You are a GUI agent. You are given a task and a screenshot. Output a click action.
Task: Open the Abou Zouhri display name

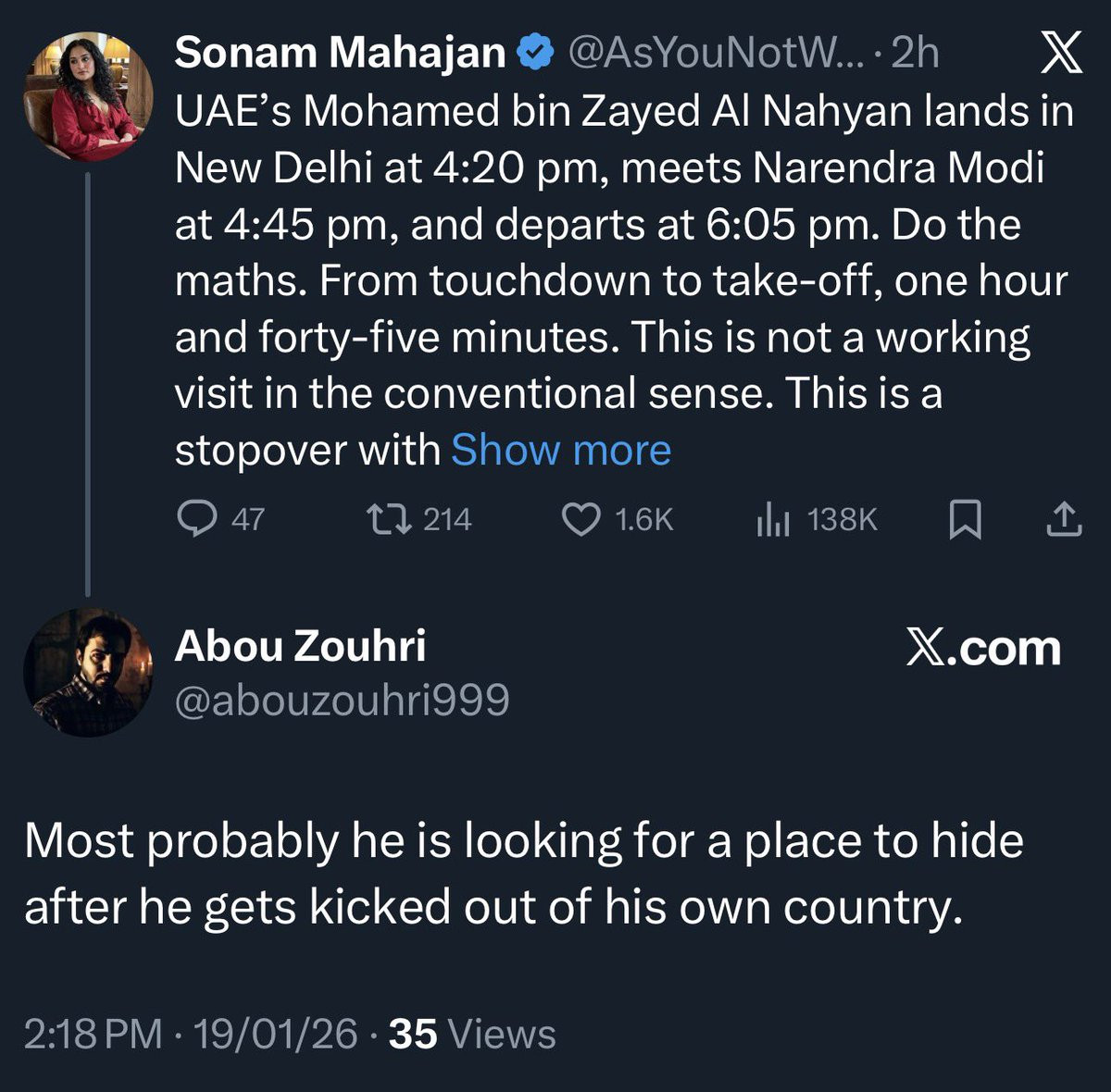coord(300,646)
